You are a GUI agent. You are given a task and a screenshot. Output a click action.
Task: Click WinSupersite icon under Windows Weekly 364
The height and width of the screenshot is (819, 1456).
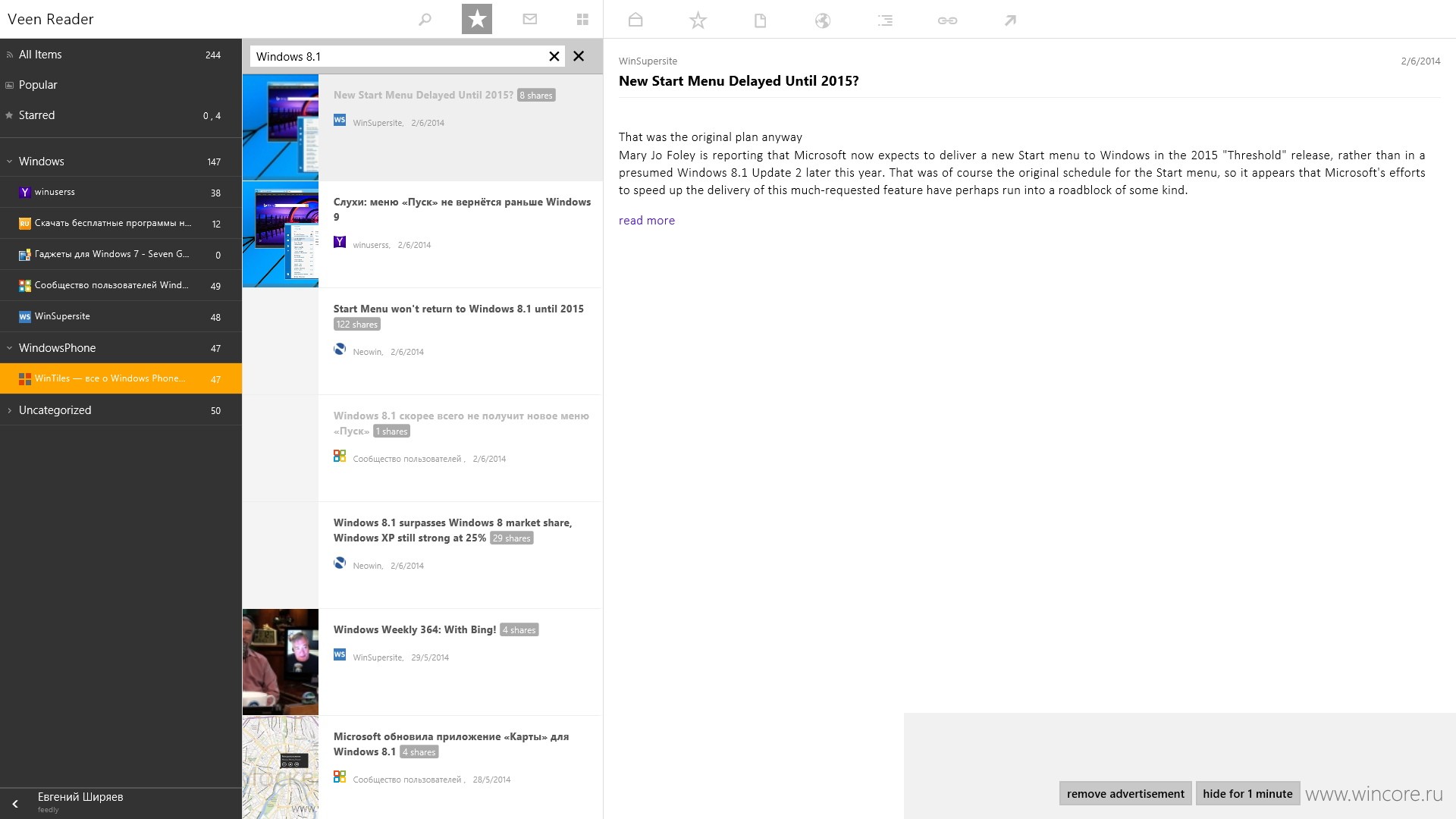pos(340,654)
